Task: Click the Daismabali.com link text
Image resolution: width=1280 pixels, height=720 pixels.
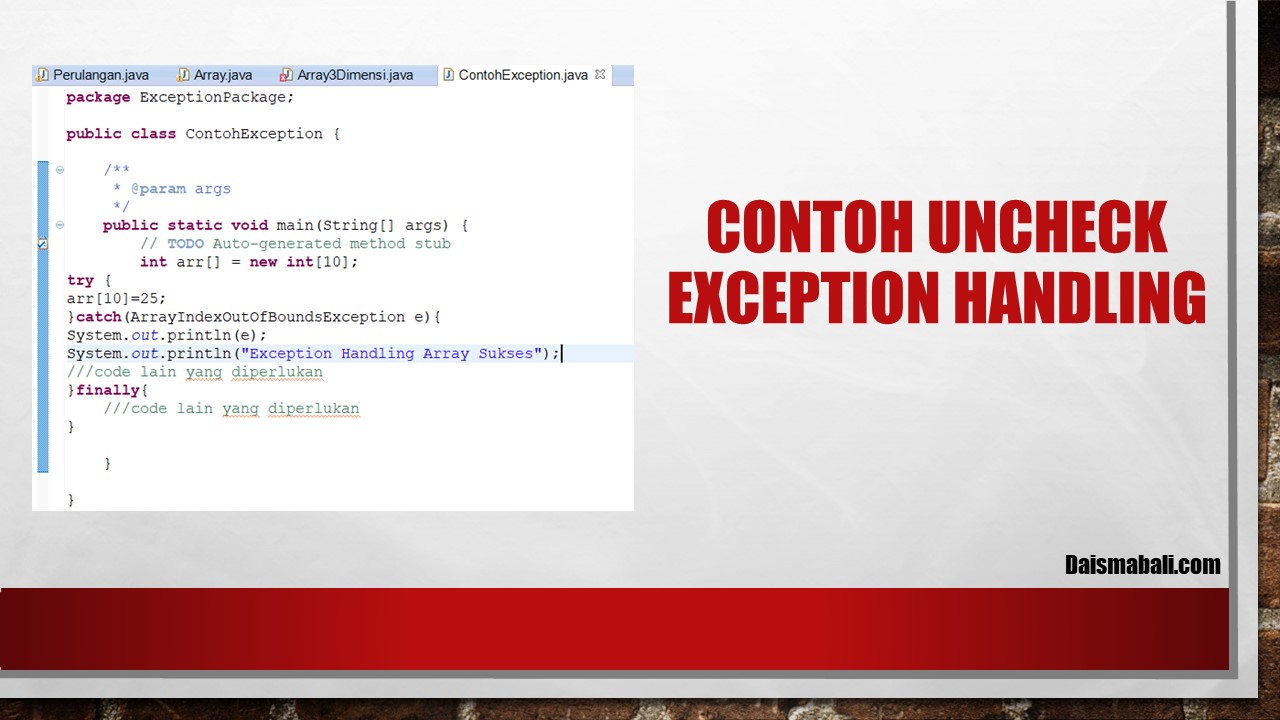Action: tap(1142, 565)
